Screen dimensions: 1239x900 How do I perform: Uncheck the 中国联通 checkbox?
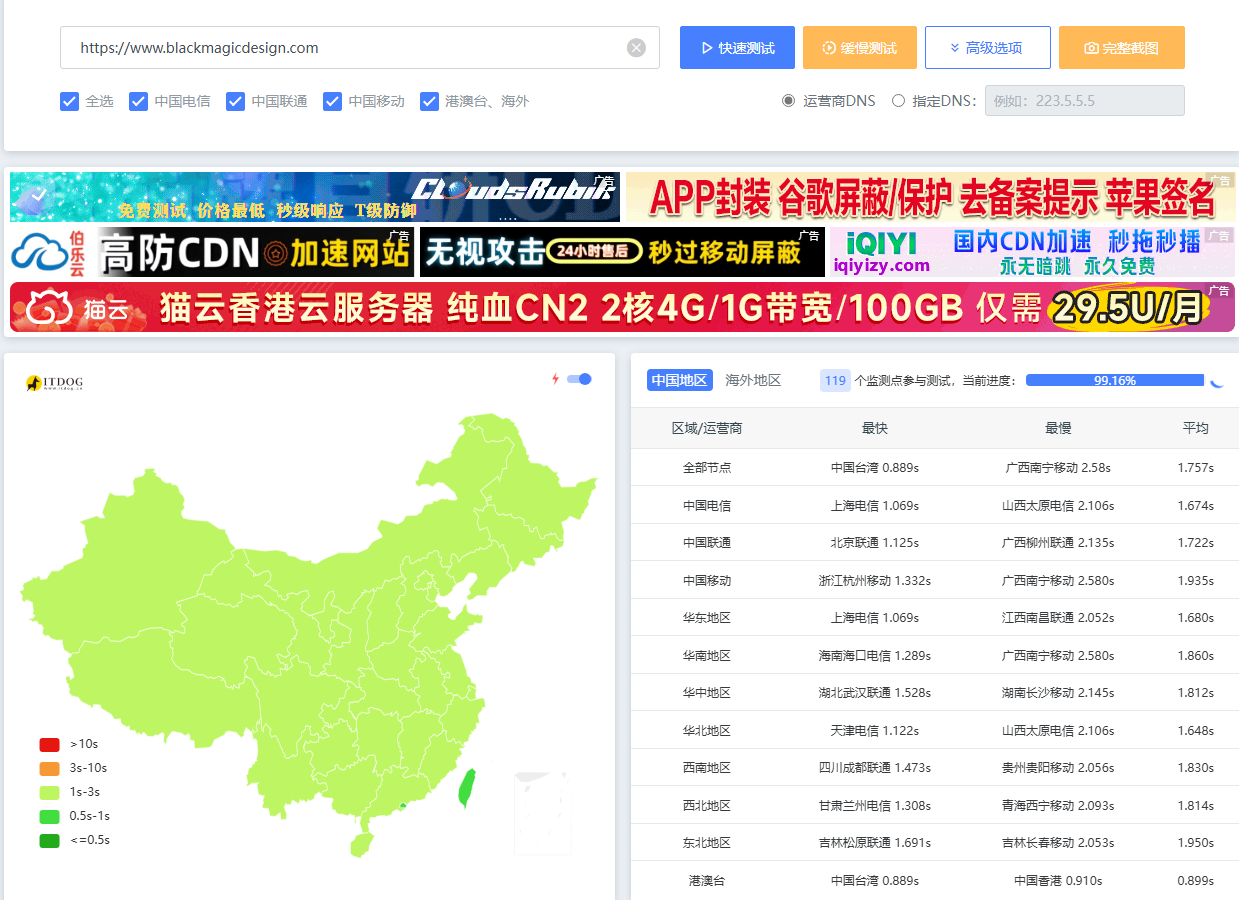tap(236, 101)
